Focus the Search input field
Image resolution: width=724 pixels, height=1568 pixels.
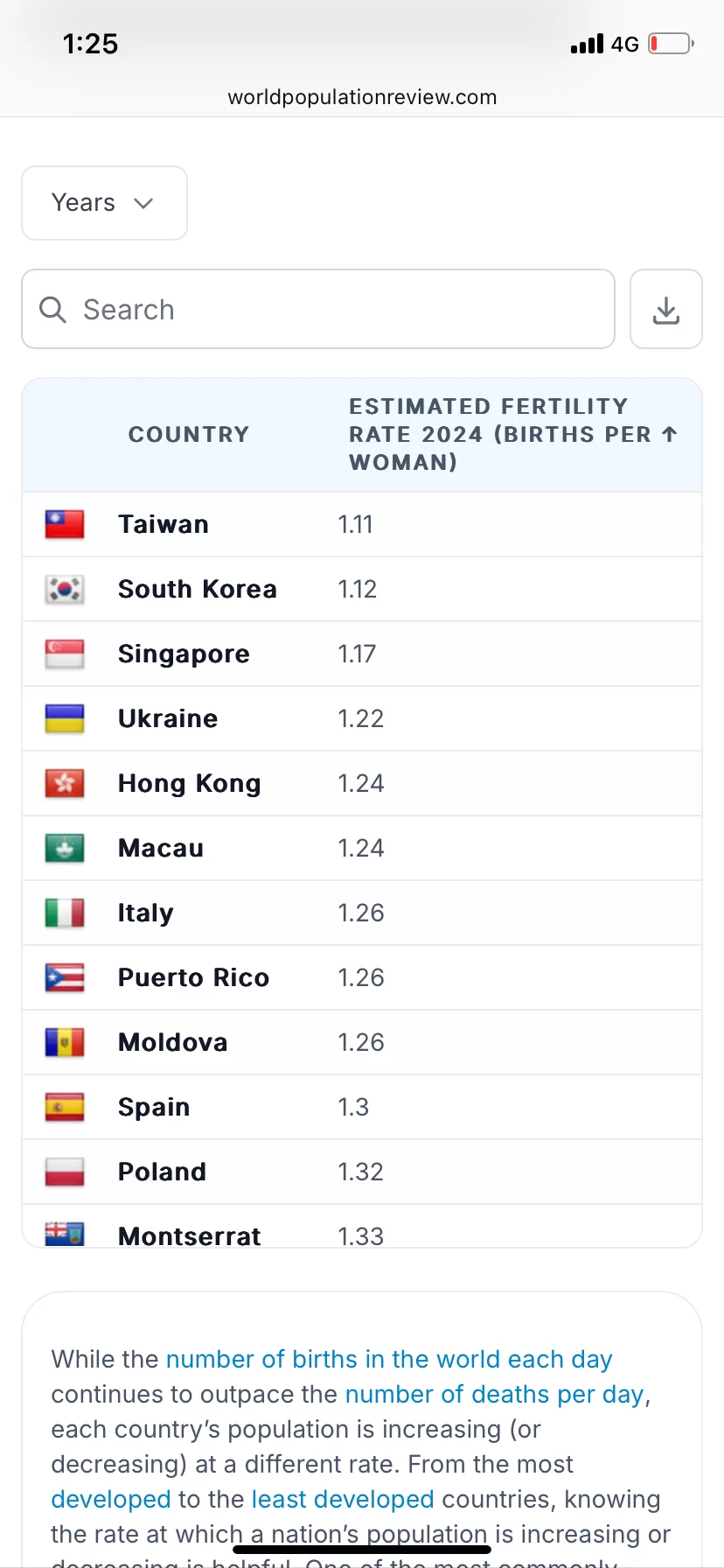[318, 309]
